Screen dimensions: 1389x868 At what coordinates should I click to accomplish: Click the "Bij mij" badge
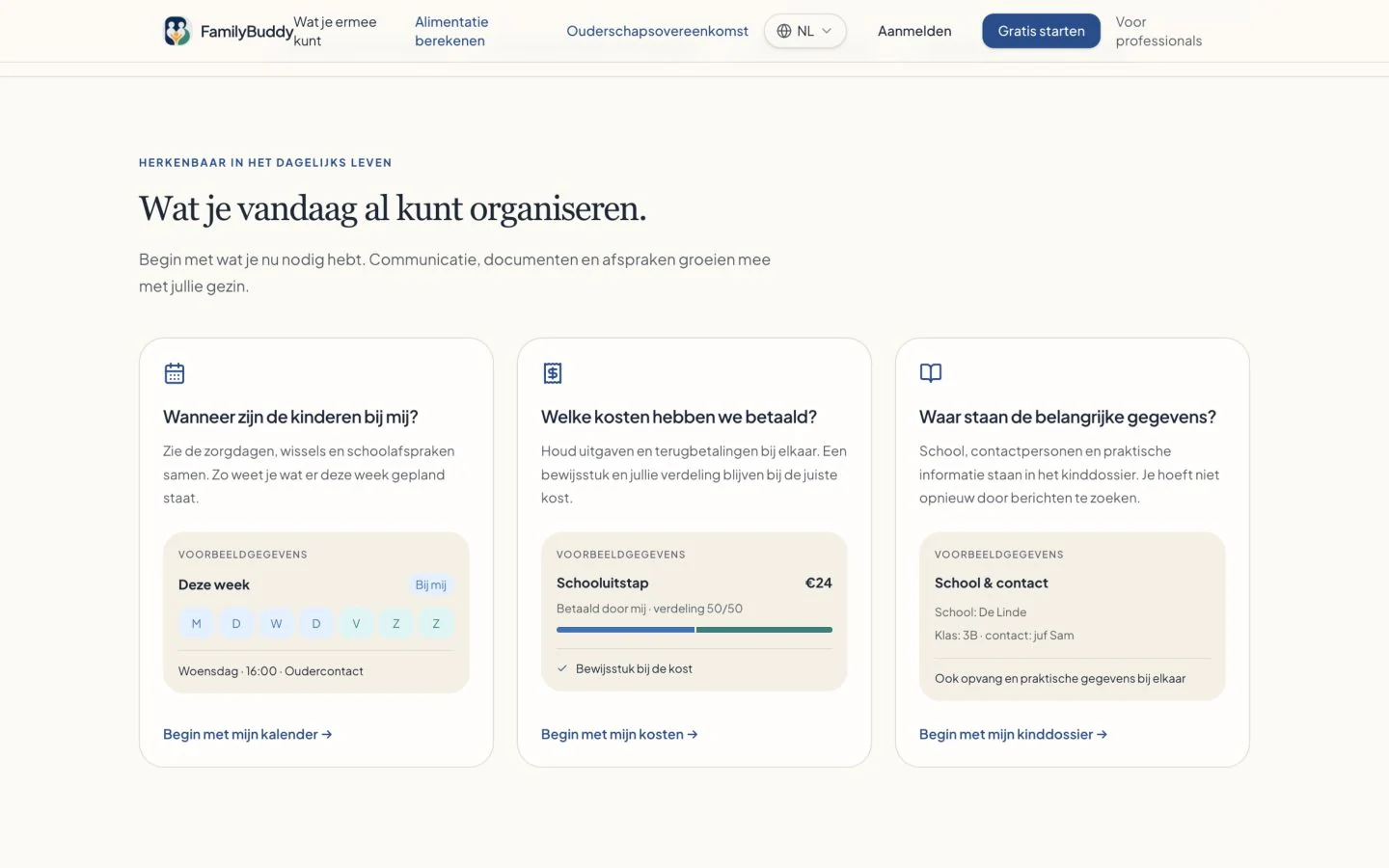(431, 584)
